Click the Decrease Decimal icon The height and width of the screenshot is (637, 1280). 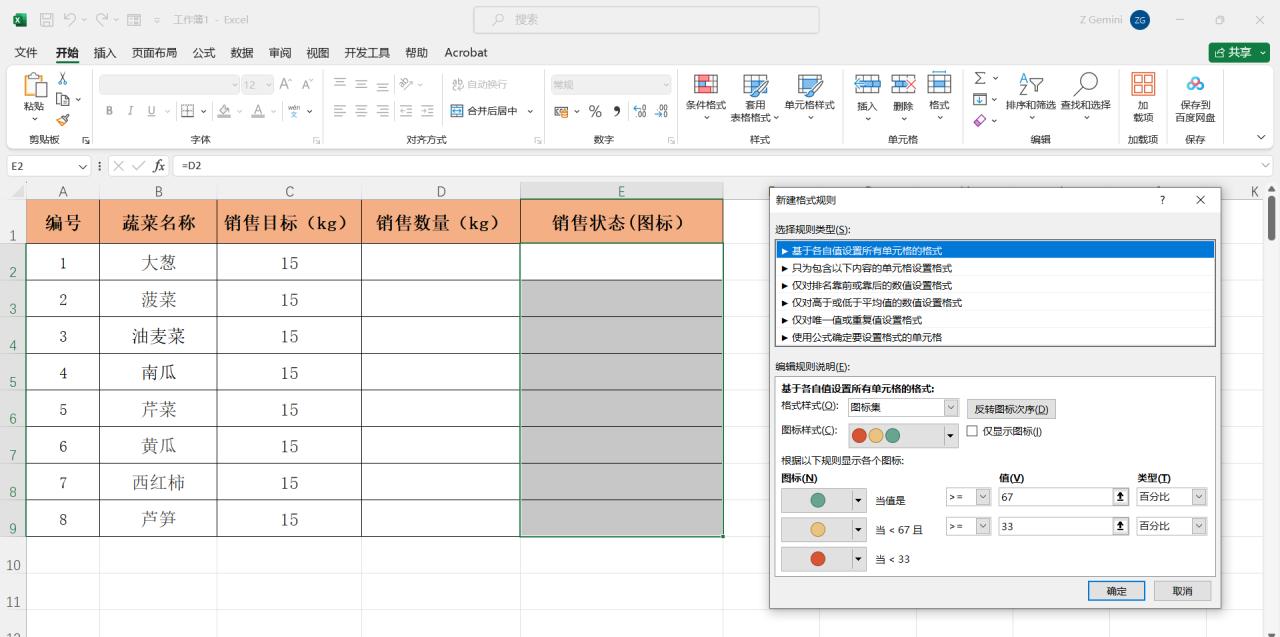tap(662, 111)
